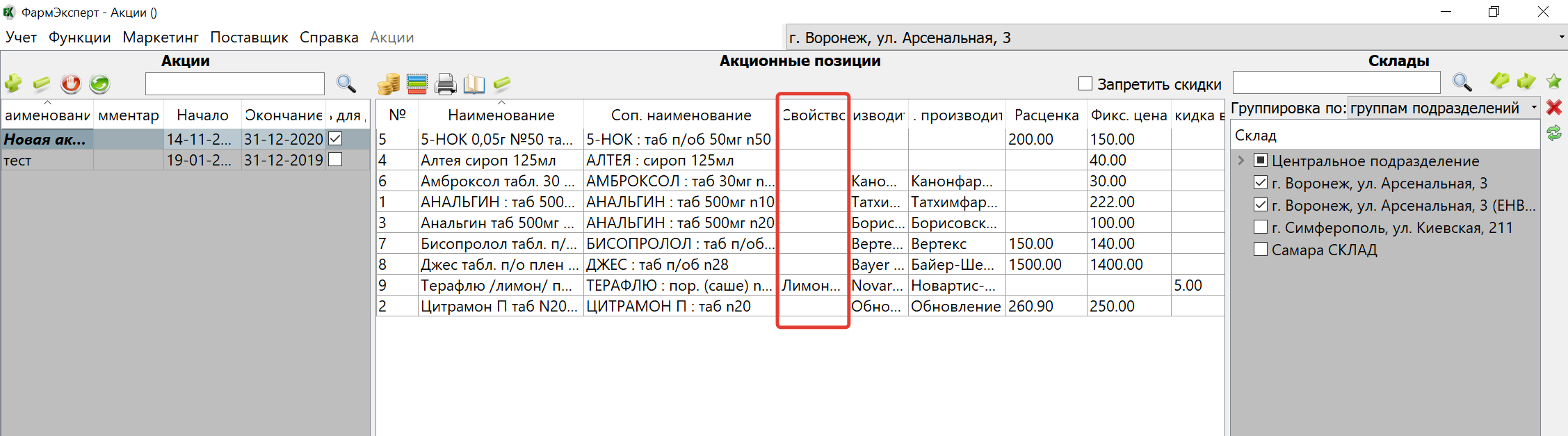Image resolution: width=1568 pixels, height=436 pixels.
Task: Open the printer icon in positions toolbar
Action: coord(445,84)
